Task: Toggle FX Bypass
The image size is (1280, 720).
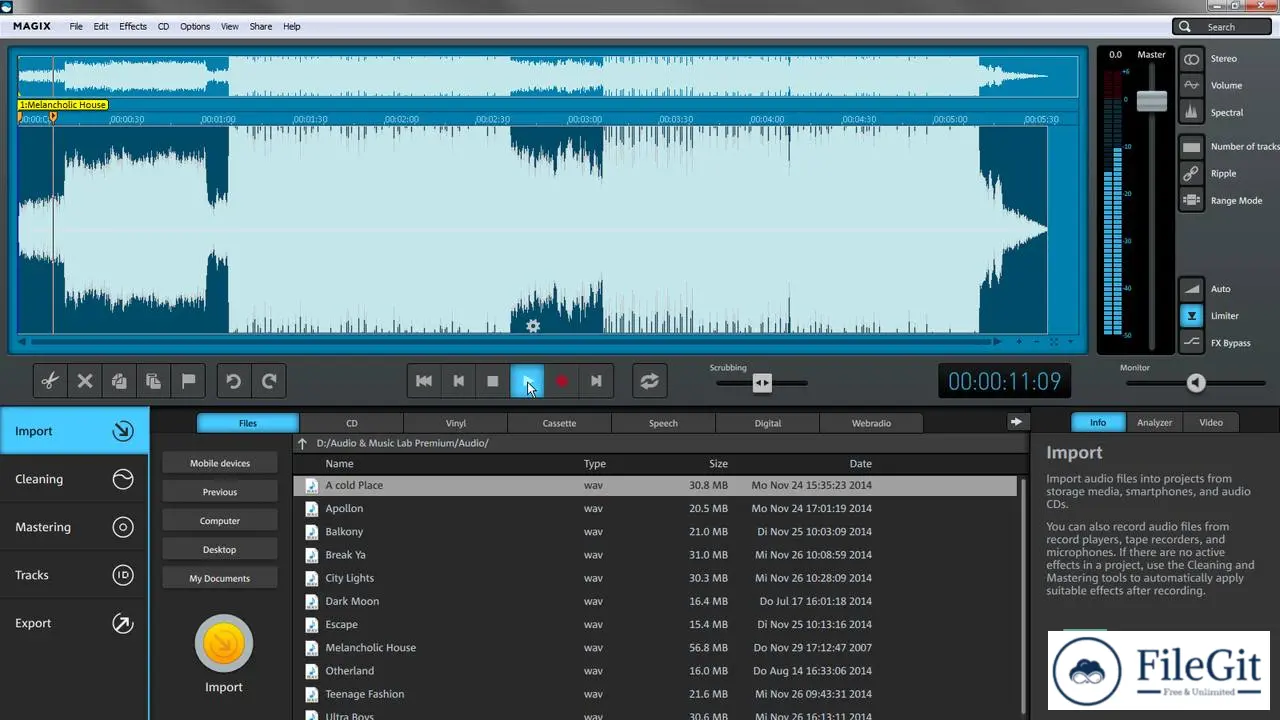Action: (1191, 343)
